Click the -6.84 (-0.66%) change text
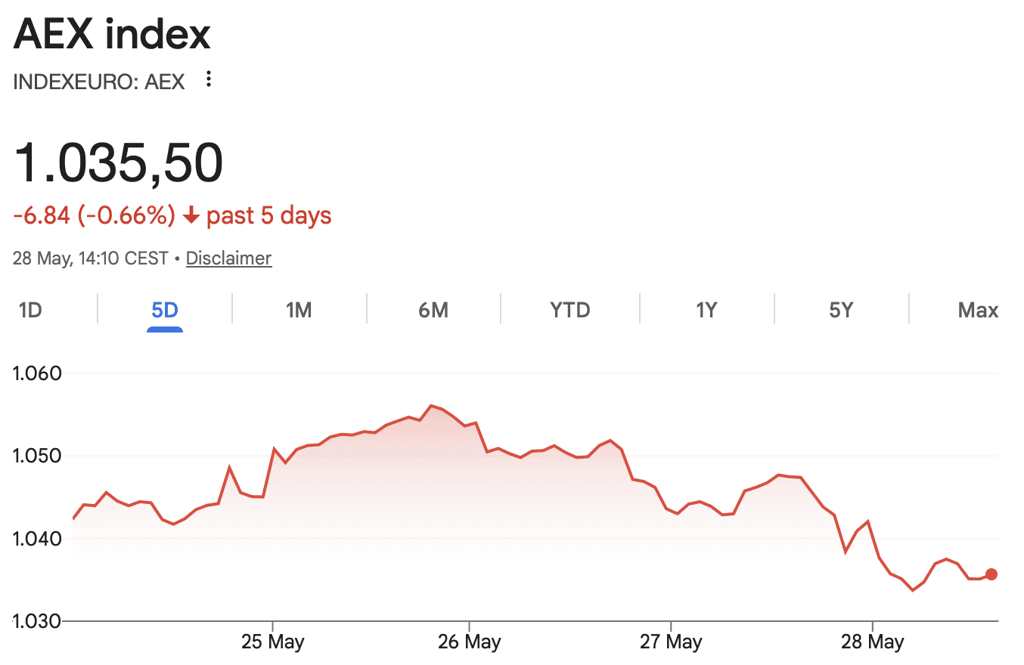This screenshot has width=1024, height=665. (x=94, y=215)
